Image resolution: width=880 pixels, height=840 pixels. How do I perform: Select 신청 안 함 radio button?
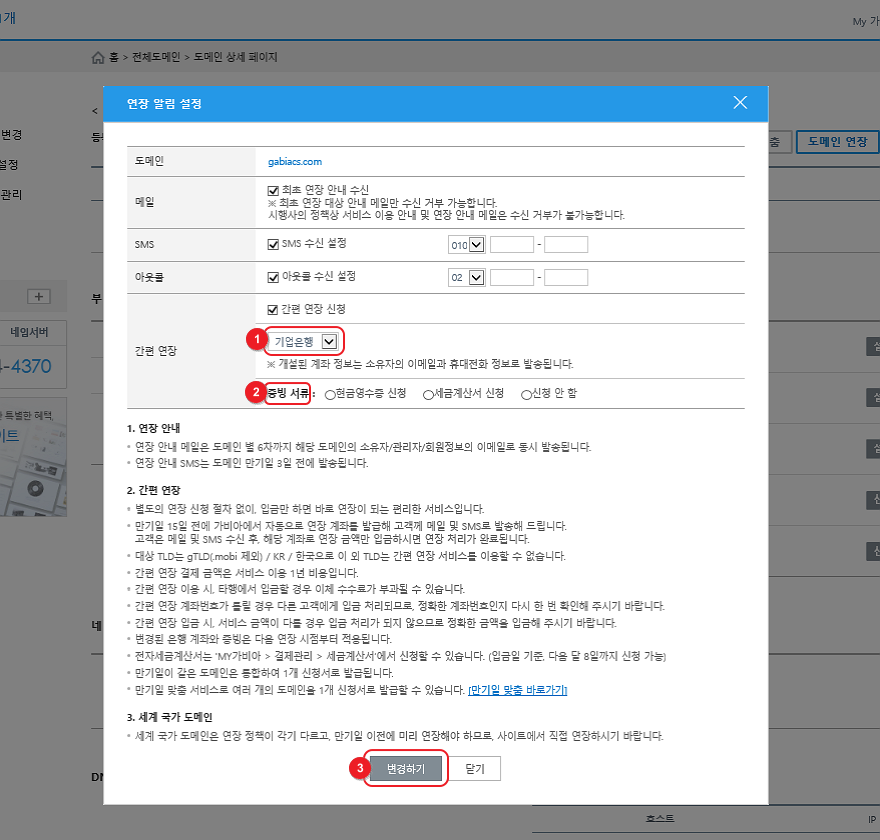[526, 394]
